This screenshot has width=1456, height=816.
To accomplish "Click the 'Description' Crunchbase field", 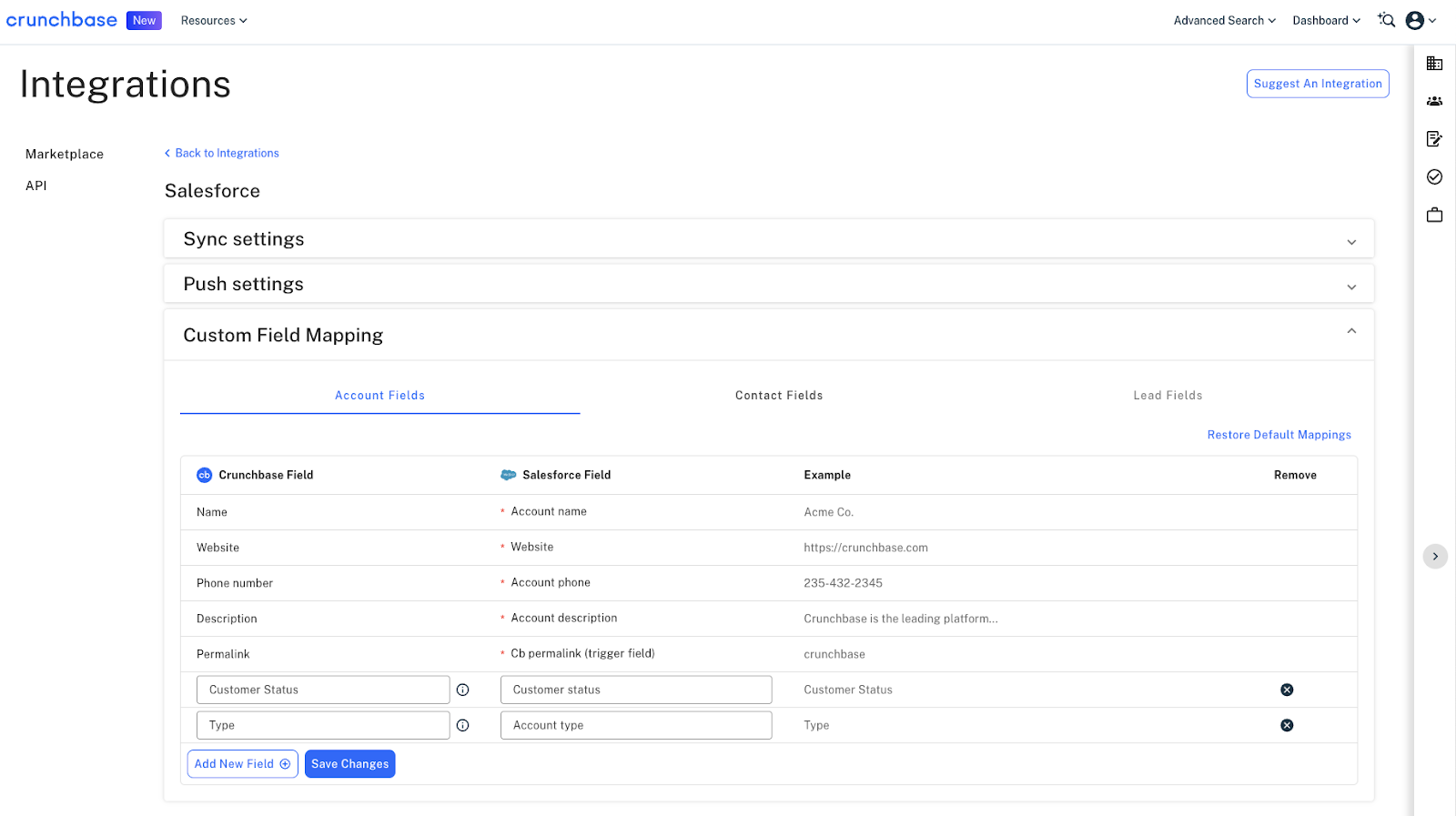I will click(227, 619).
